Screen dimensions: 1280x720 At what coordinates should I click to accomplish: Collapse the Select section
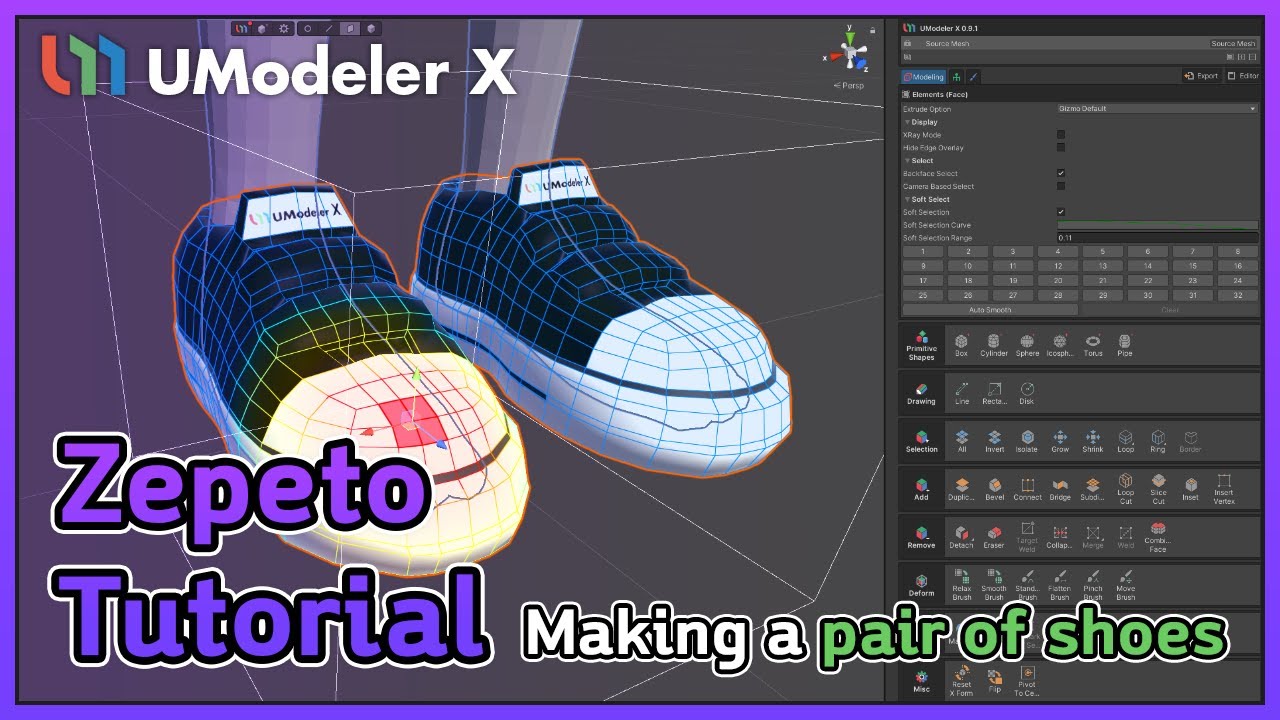[x=919, y=160]
